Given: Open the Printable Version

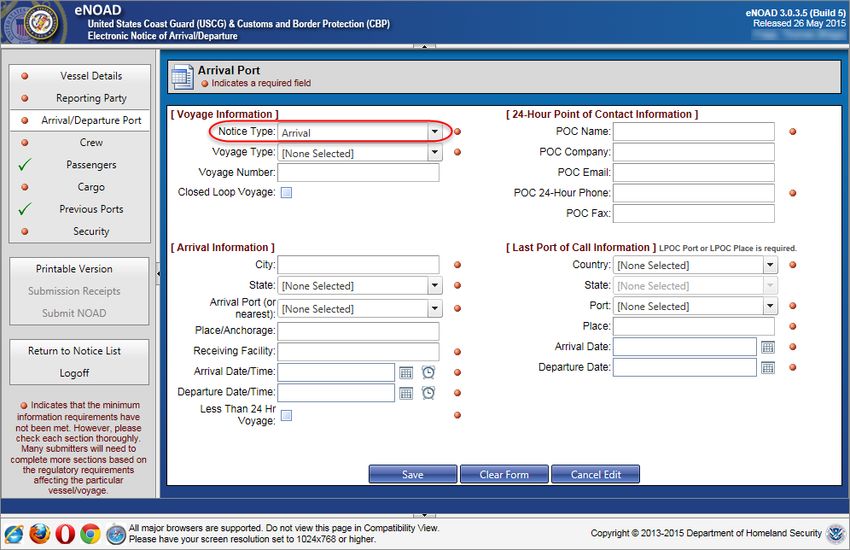Looking at the screenshot, I should (x=79, y=269).
